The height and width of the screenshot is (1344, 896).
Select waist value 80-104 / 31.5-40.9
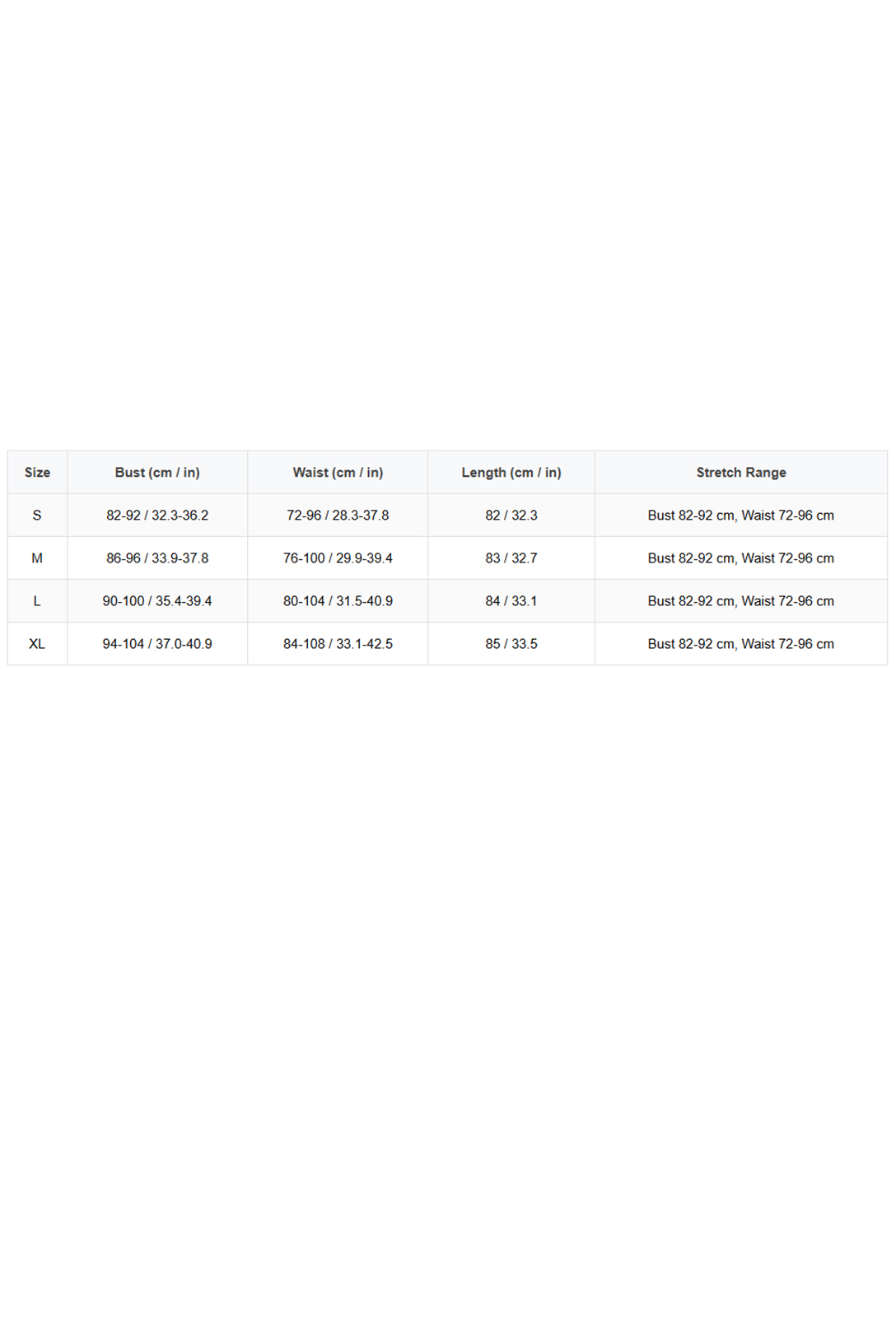338,600
